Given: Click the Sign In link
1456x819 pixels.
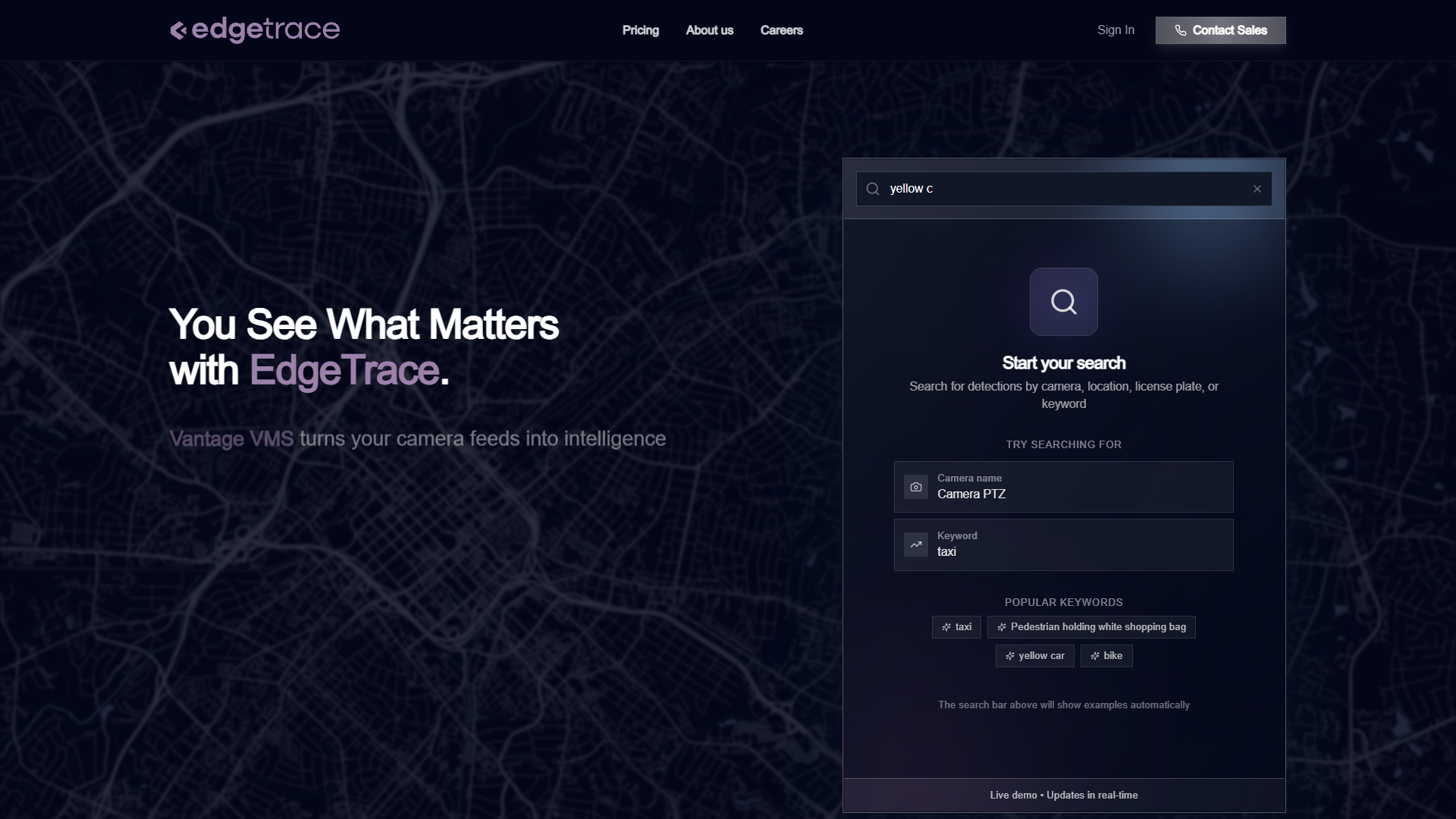Looking at the screenshot, I should [x=1116, y=30].
